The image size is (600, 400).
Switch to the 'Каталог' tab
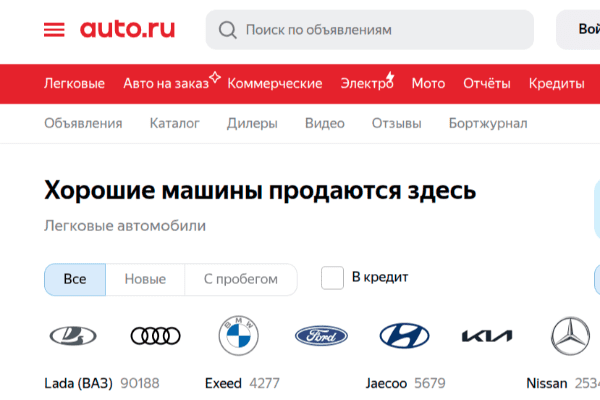(x=174, y=123)
